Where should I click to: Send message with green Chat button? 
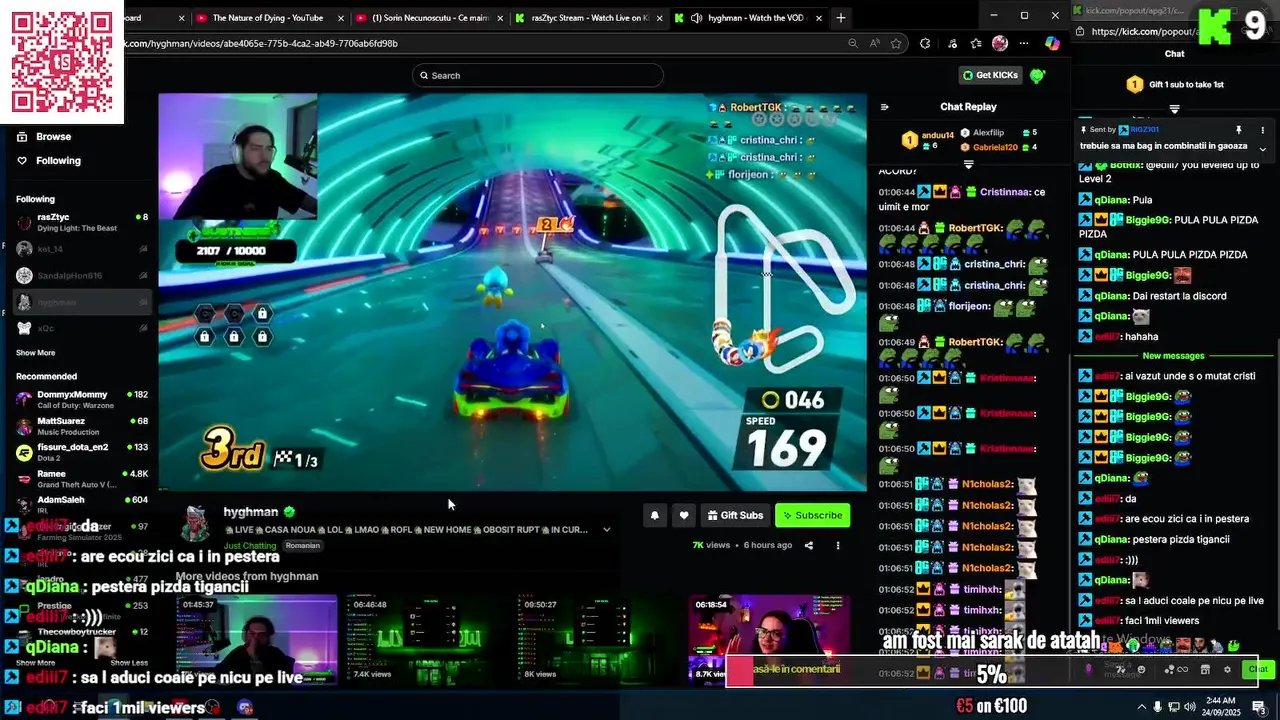[x=1257, y=669]
